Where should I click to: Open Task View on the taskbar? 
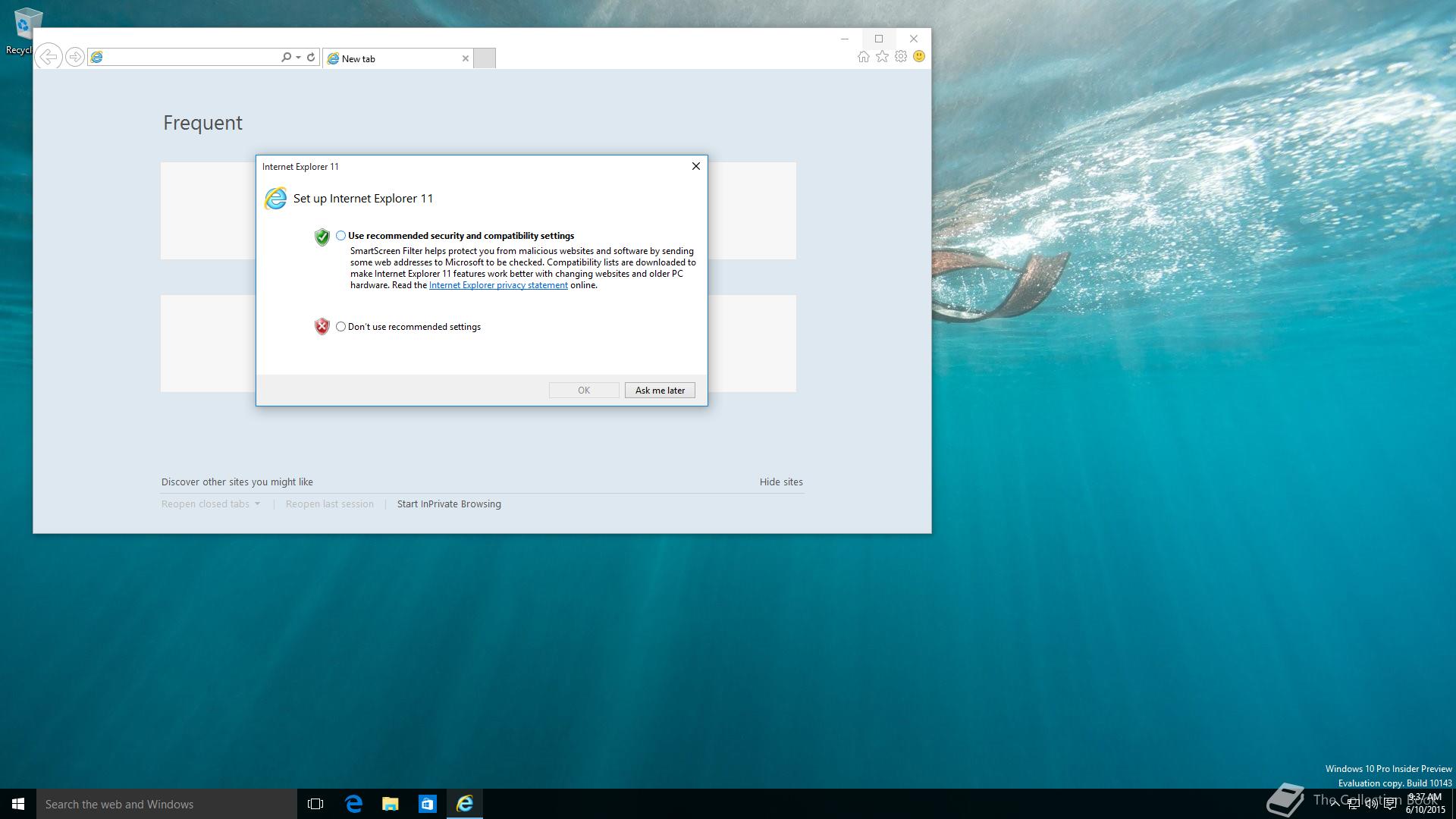point(315,804)
